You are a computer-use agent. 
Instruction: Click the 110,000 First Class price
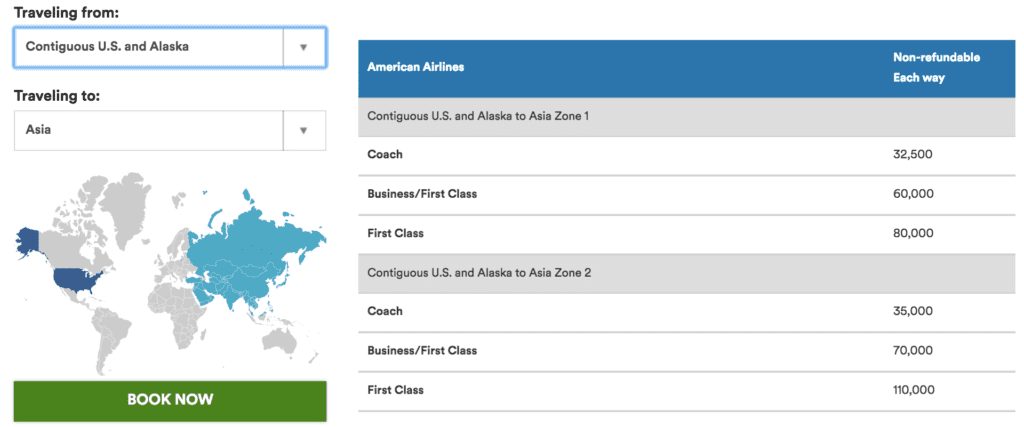tap(915, 390)
